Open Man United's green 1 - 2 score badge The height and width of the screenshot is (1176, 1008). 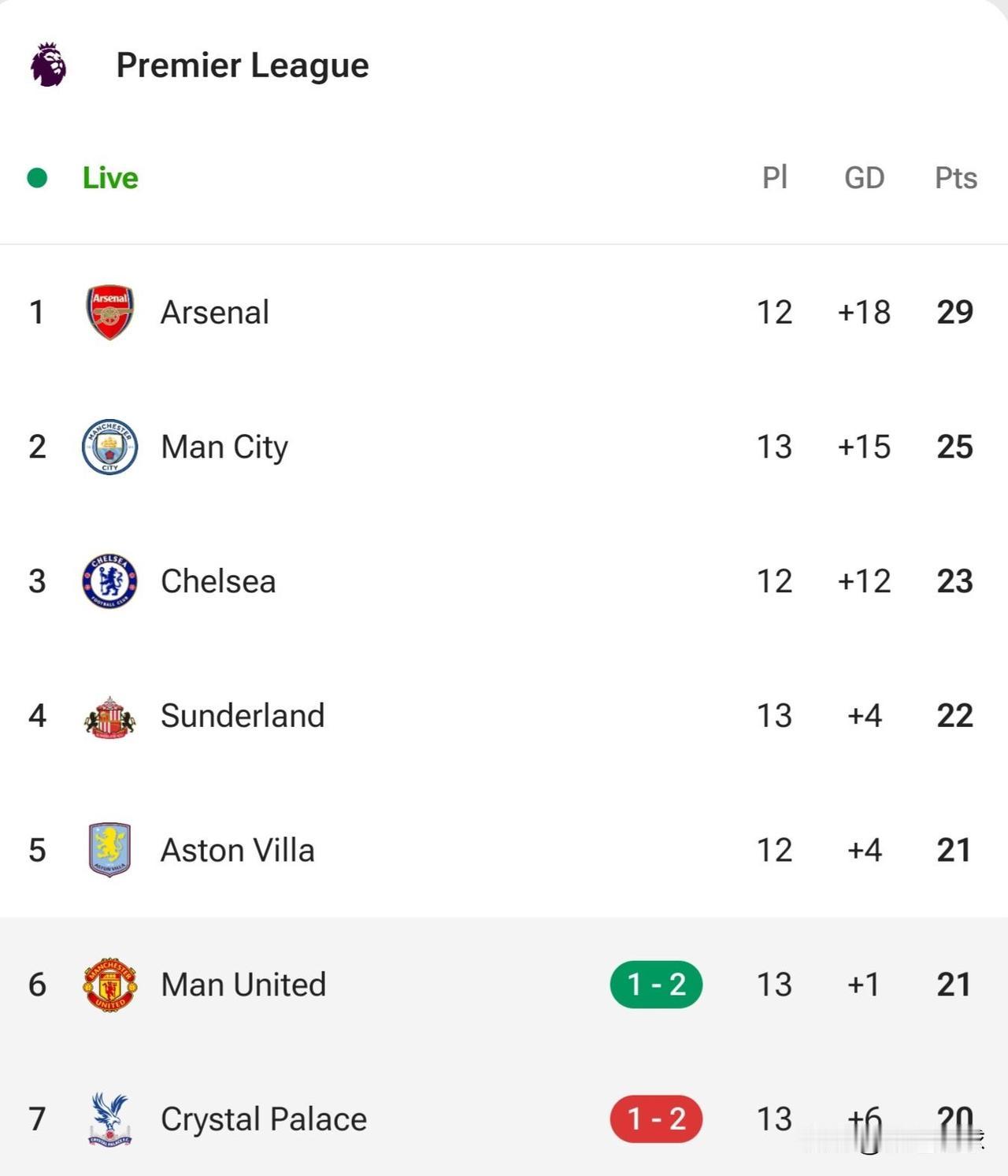click(x=656, y=985)
